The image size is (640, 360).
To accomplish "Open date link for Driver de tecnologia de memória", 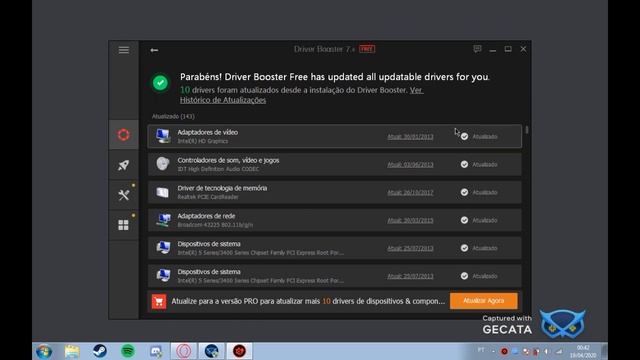I will (410, 192).
